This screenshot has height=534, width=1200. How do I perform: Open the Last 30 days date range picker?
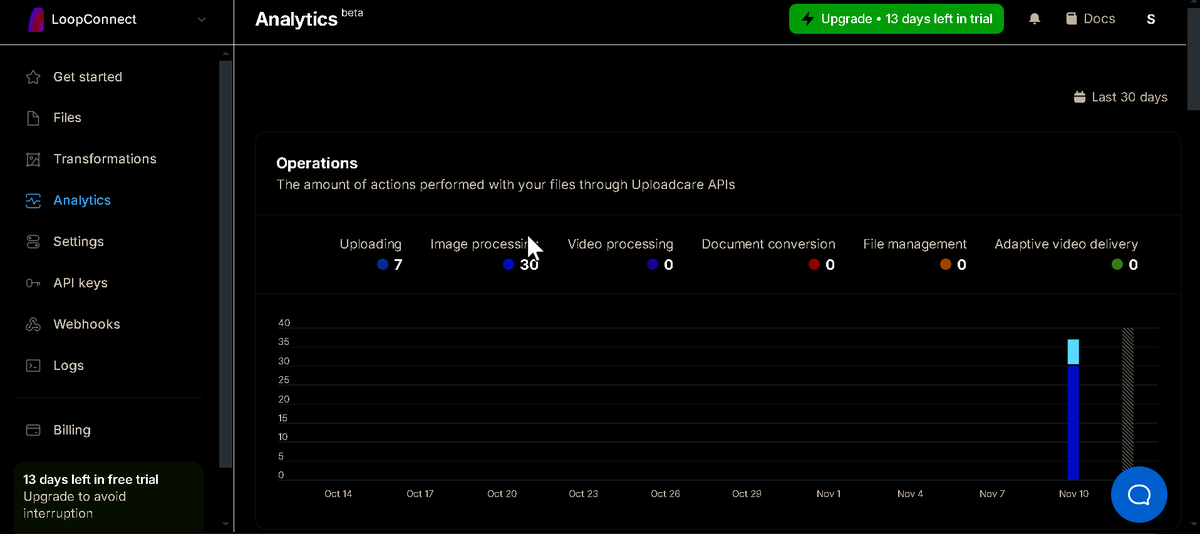[x=1120, y=97]
